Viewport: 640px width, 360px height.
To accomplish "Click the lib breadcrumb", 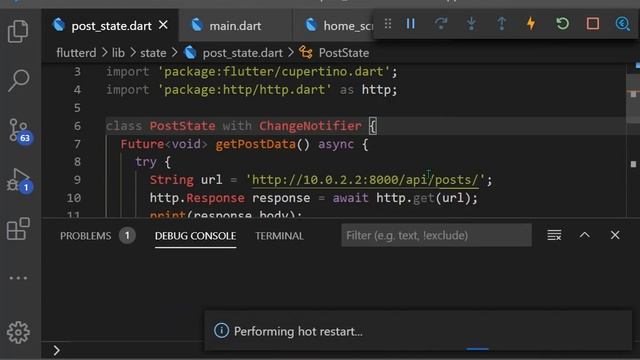I will (x=118, y=53).
